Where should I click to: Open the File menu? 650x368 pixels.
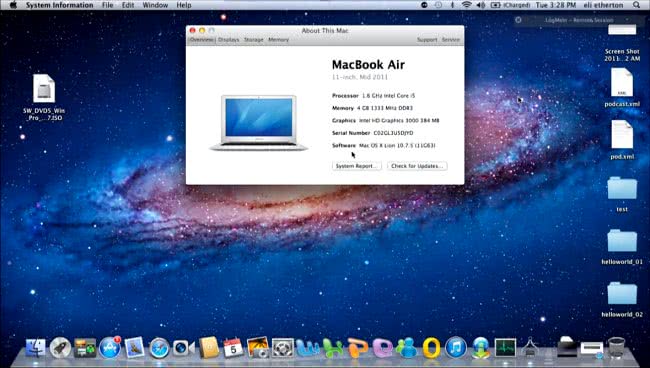[107, 5]
